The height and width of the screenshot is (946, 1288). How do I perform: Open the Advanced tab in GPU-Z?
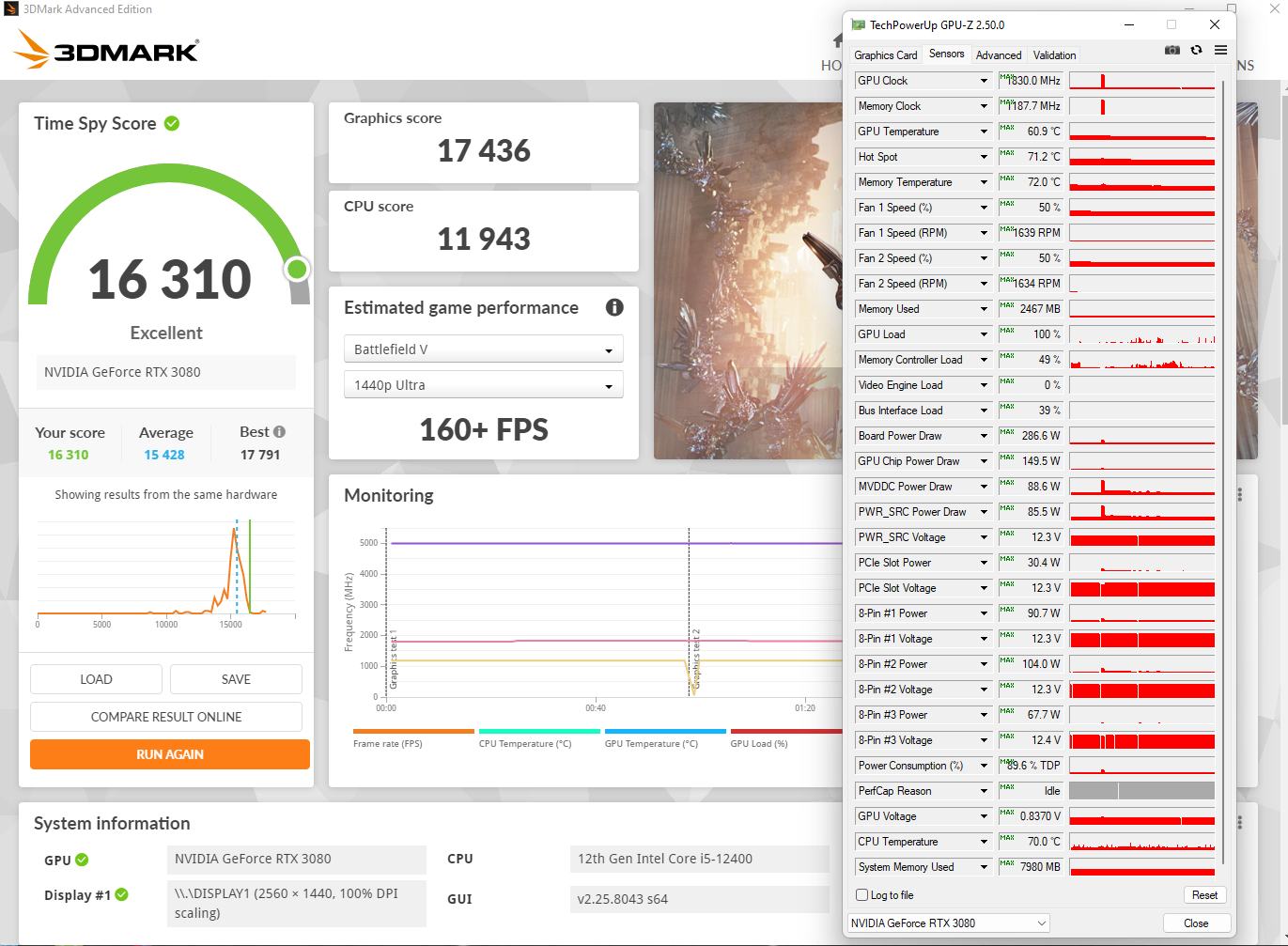click(999, 55)
